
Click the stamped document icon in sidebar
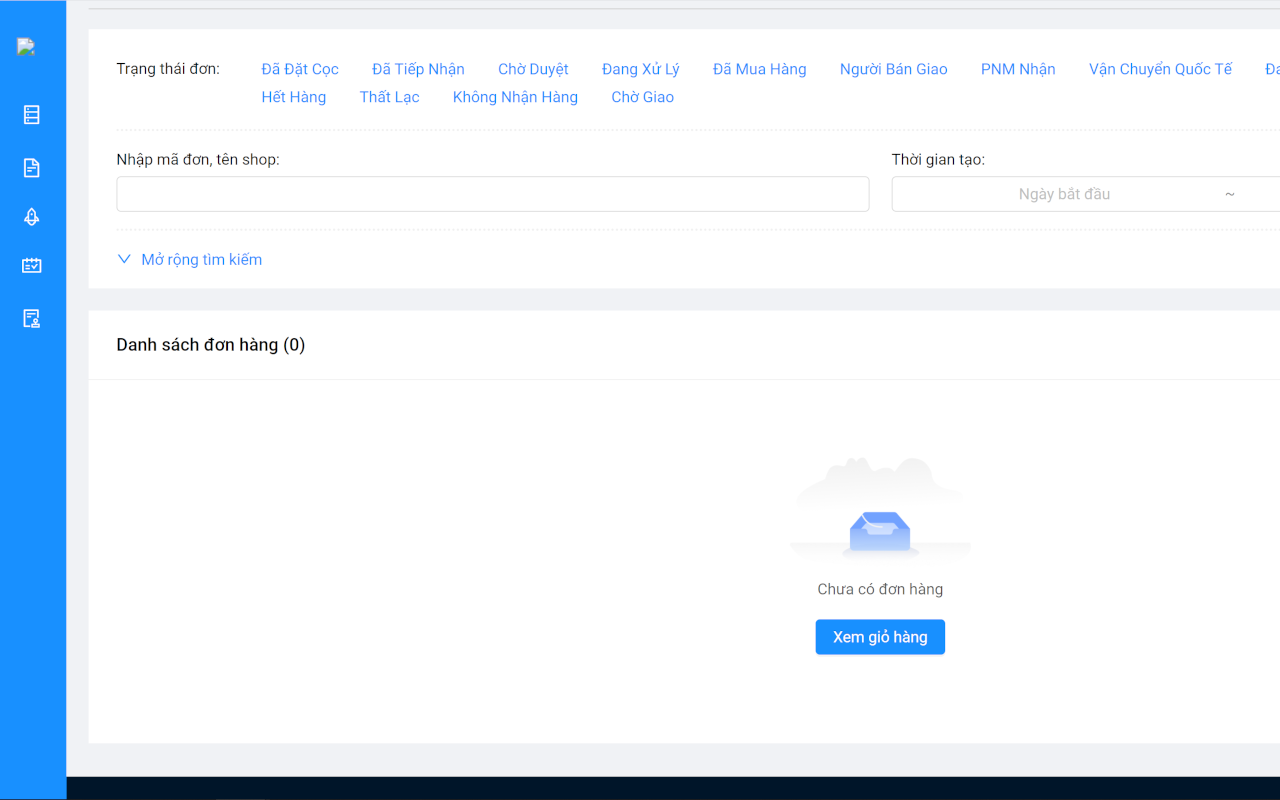(32, 319)
